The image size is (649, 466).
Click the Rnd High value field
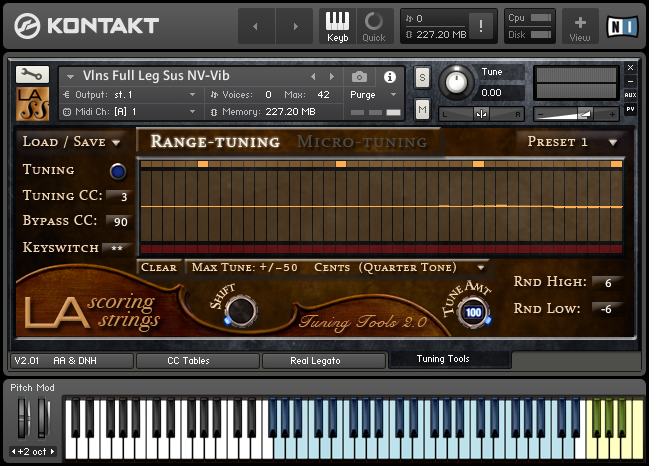tap(607, 283)
